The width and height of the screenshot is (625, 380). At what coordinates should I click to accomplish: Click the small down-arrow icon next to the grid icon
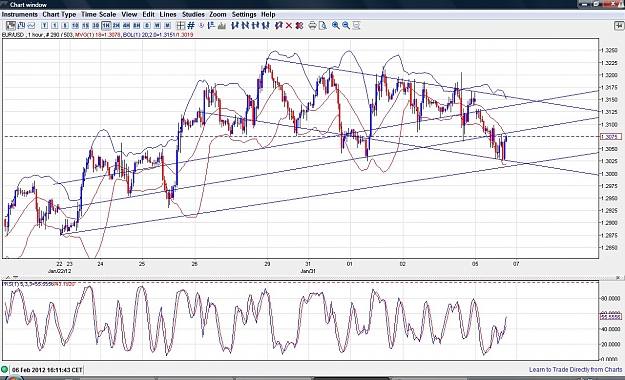[201, 26]
